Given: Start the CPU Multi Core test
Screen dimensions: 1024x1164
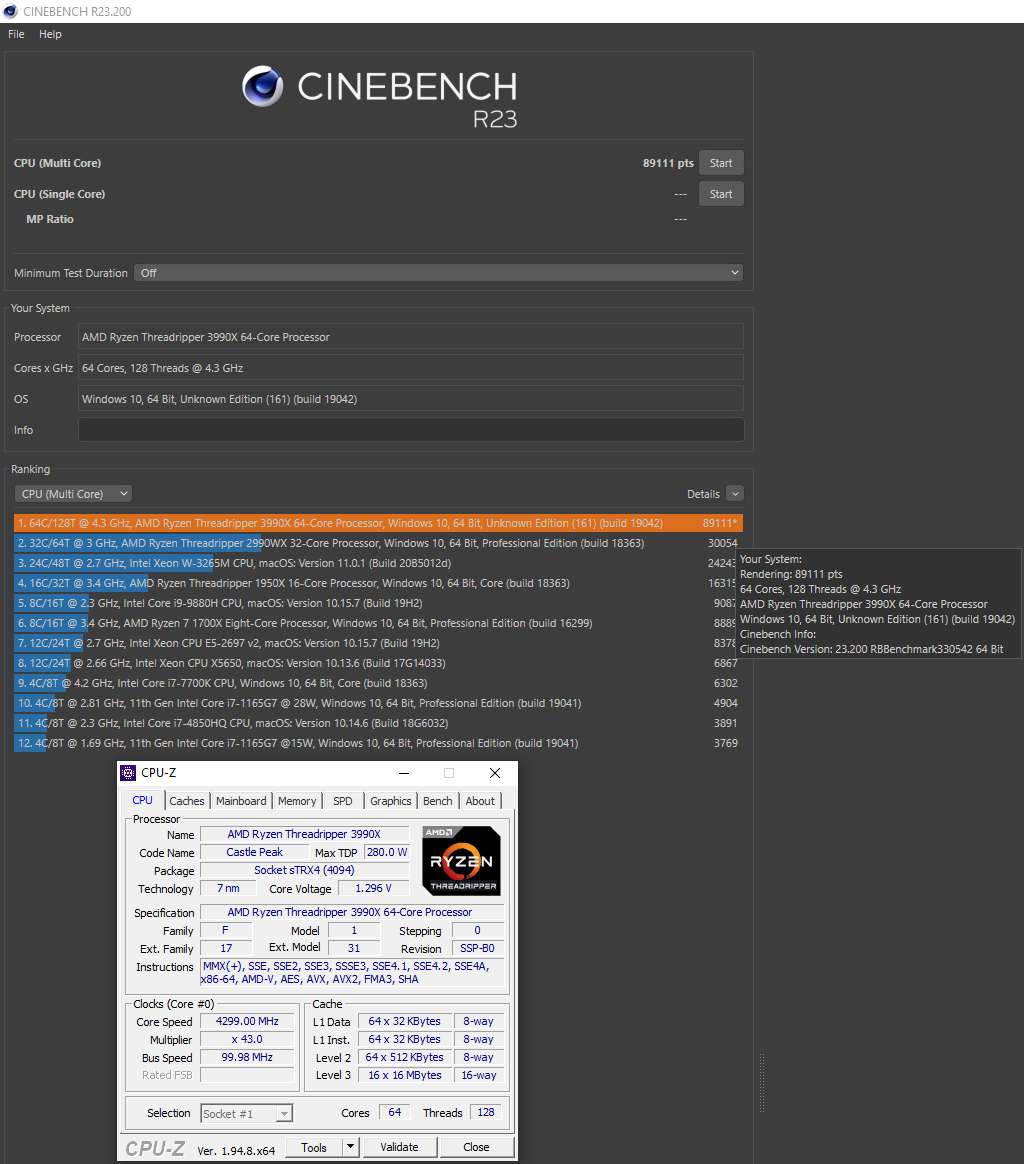Looking at the screenshot, I should (721, 163).
